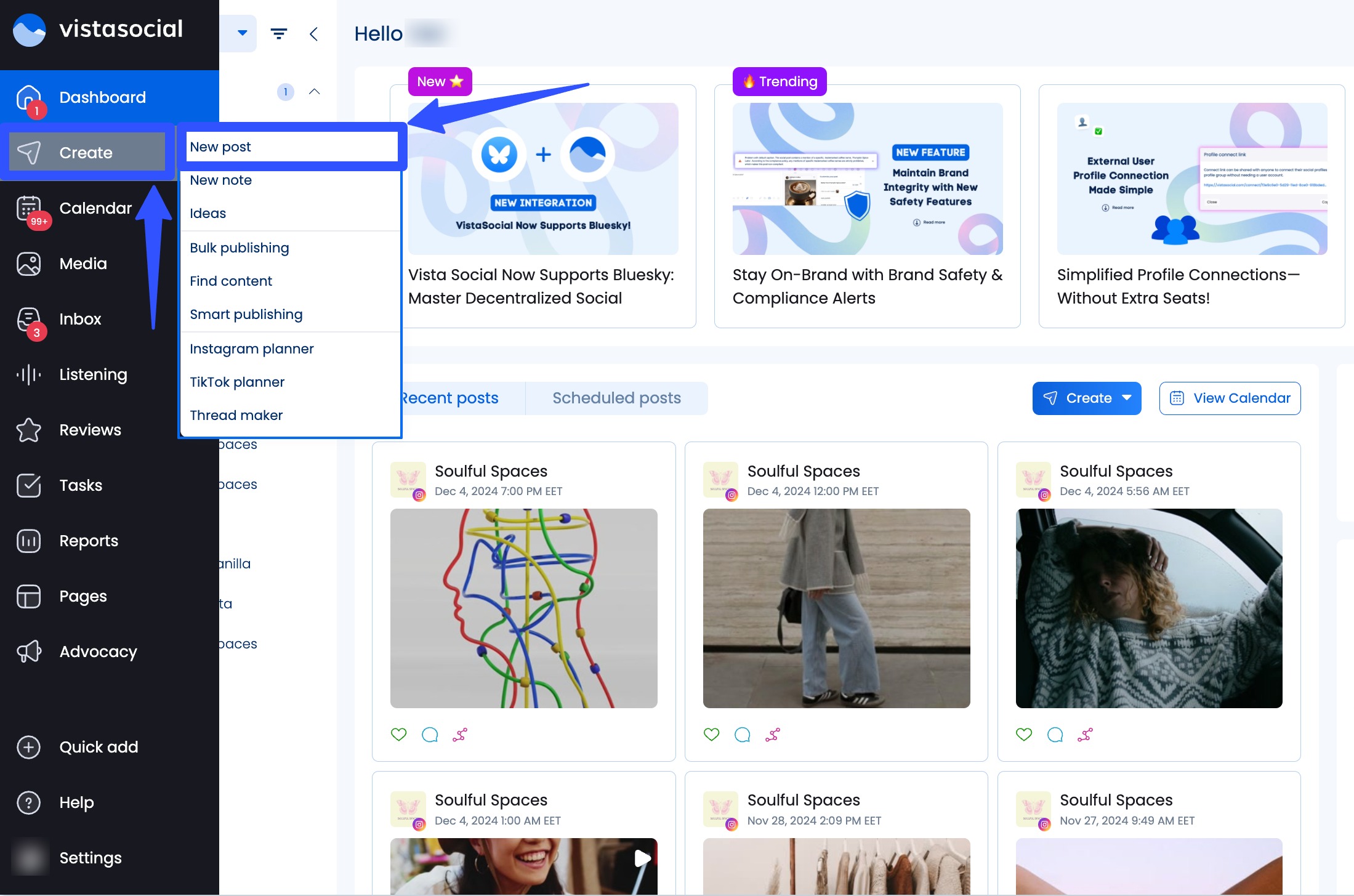Collapse the side panel with left chevron
The width and height of the screenshot is (1354, 896).
pyautogui.click(x=314, y=34)
